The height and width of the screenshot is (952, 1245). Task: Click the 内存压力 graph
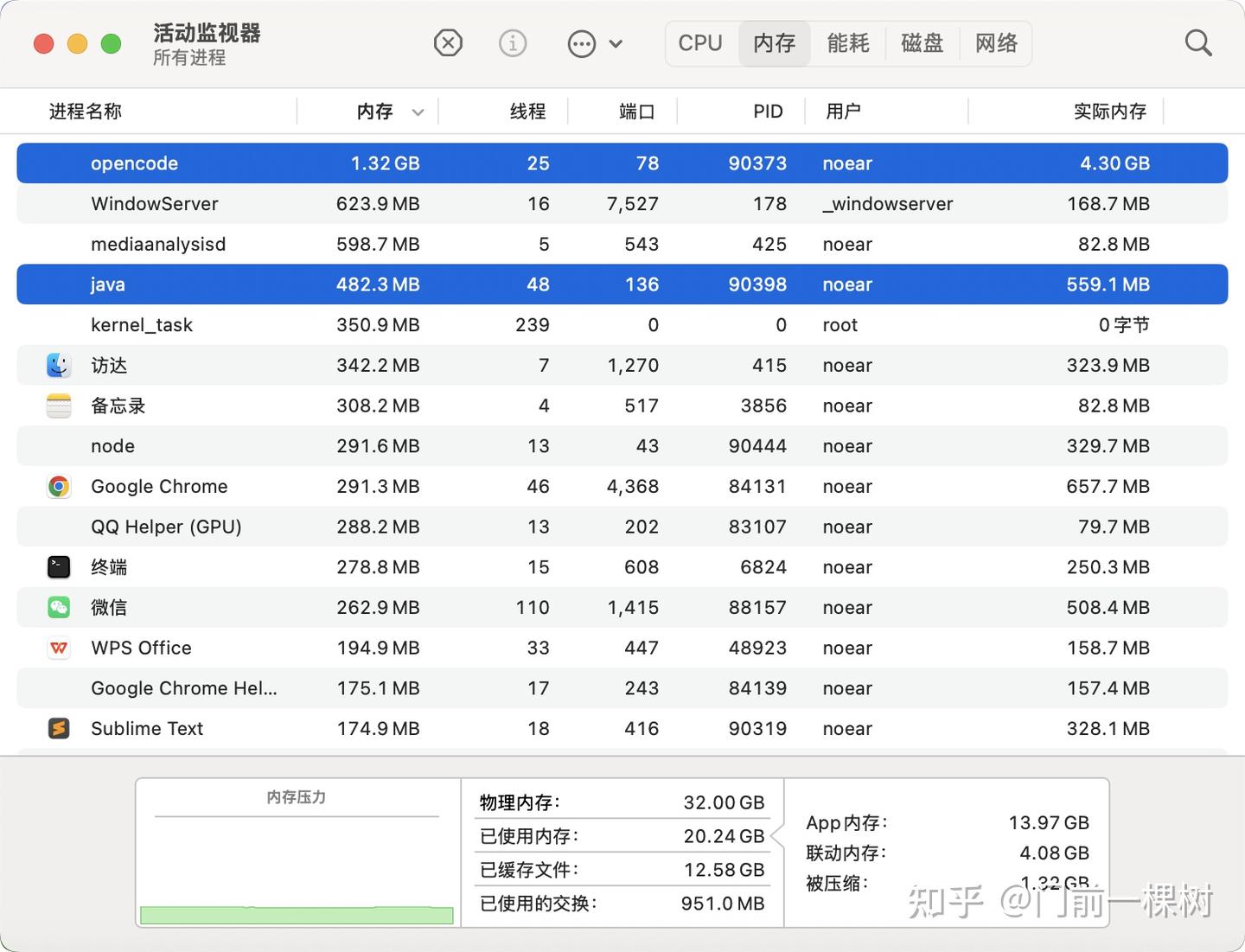(x=297, y=871)
